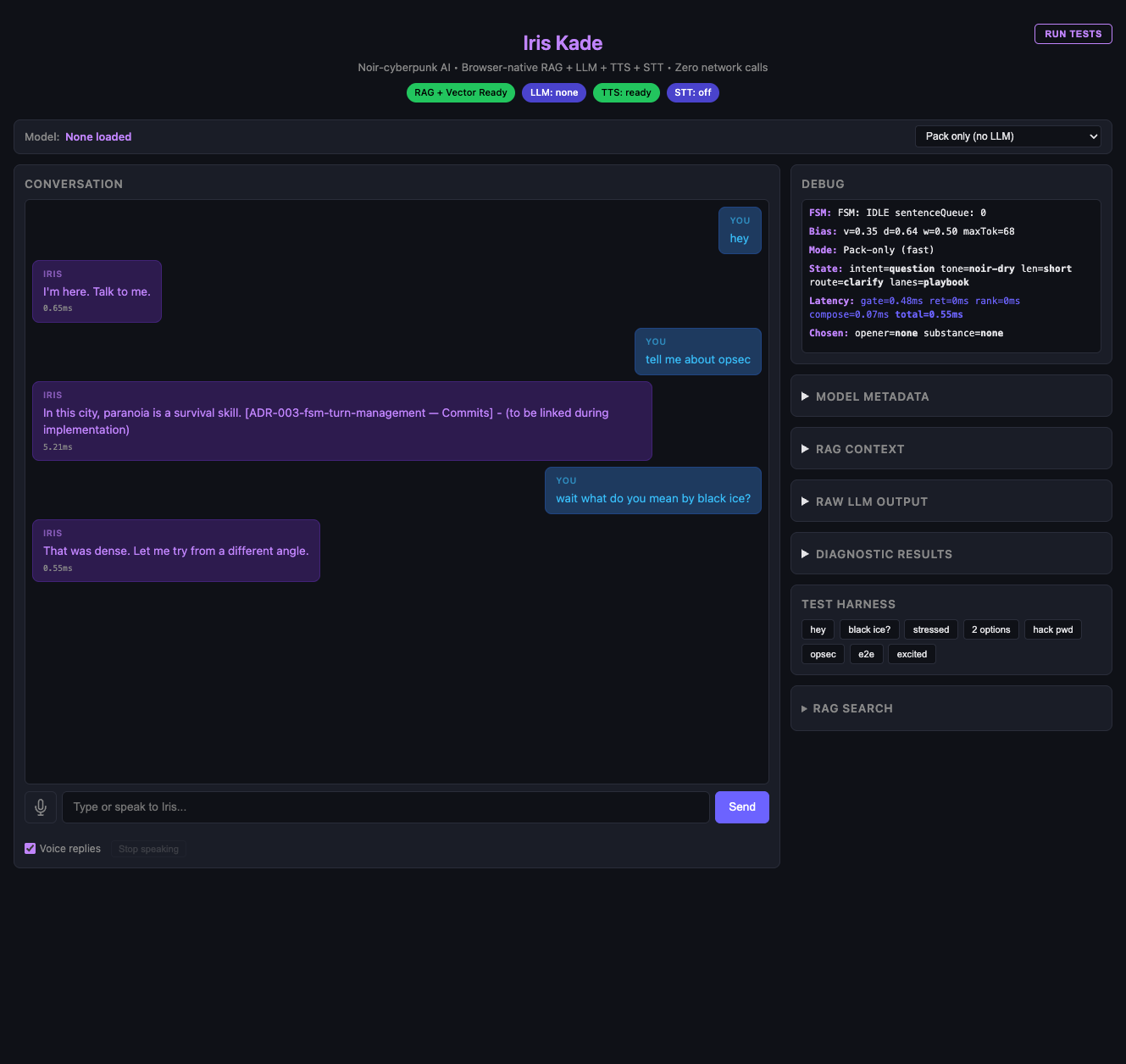
Task: Expand the Raw LLM Output section
Action: (951, 502)
